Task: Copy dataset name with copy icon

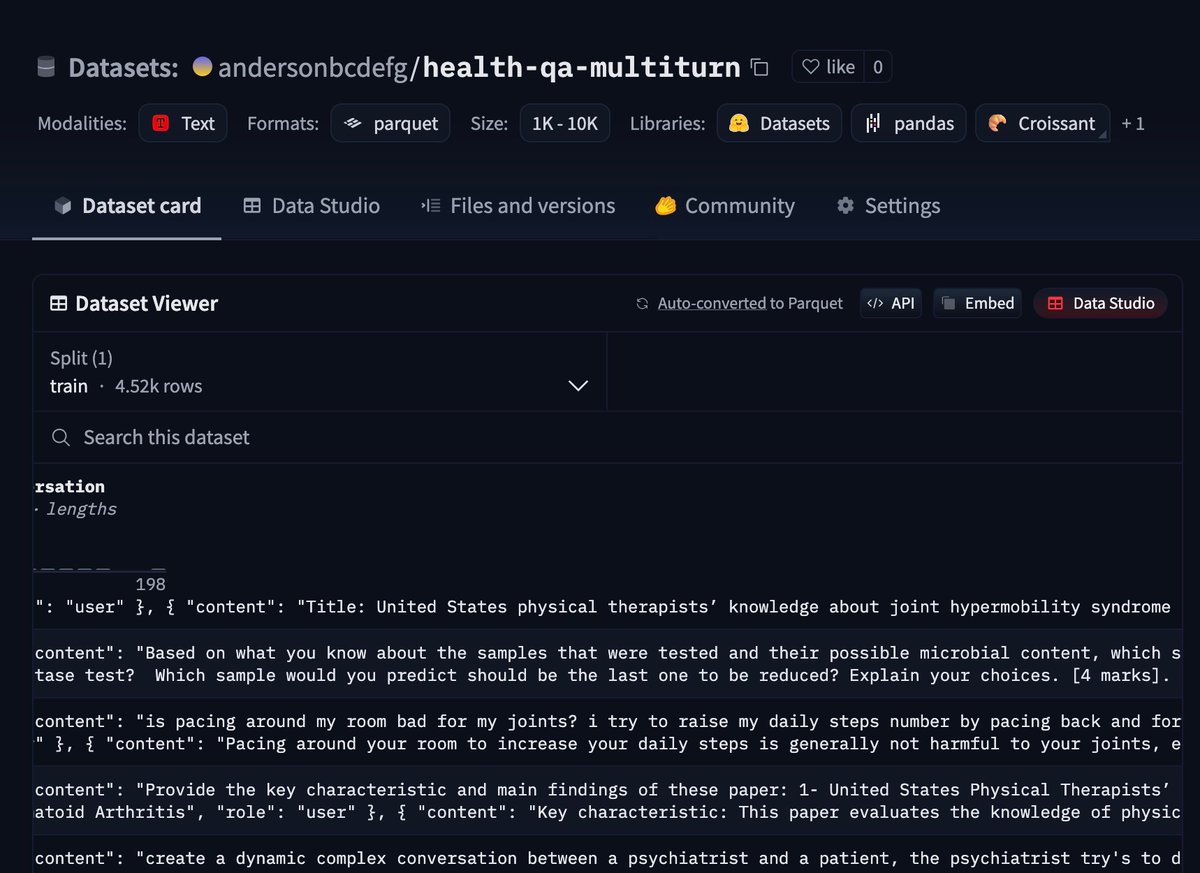Action: click(760, 68)
